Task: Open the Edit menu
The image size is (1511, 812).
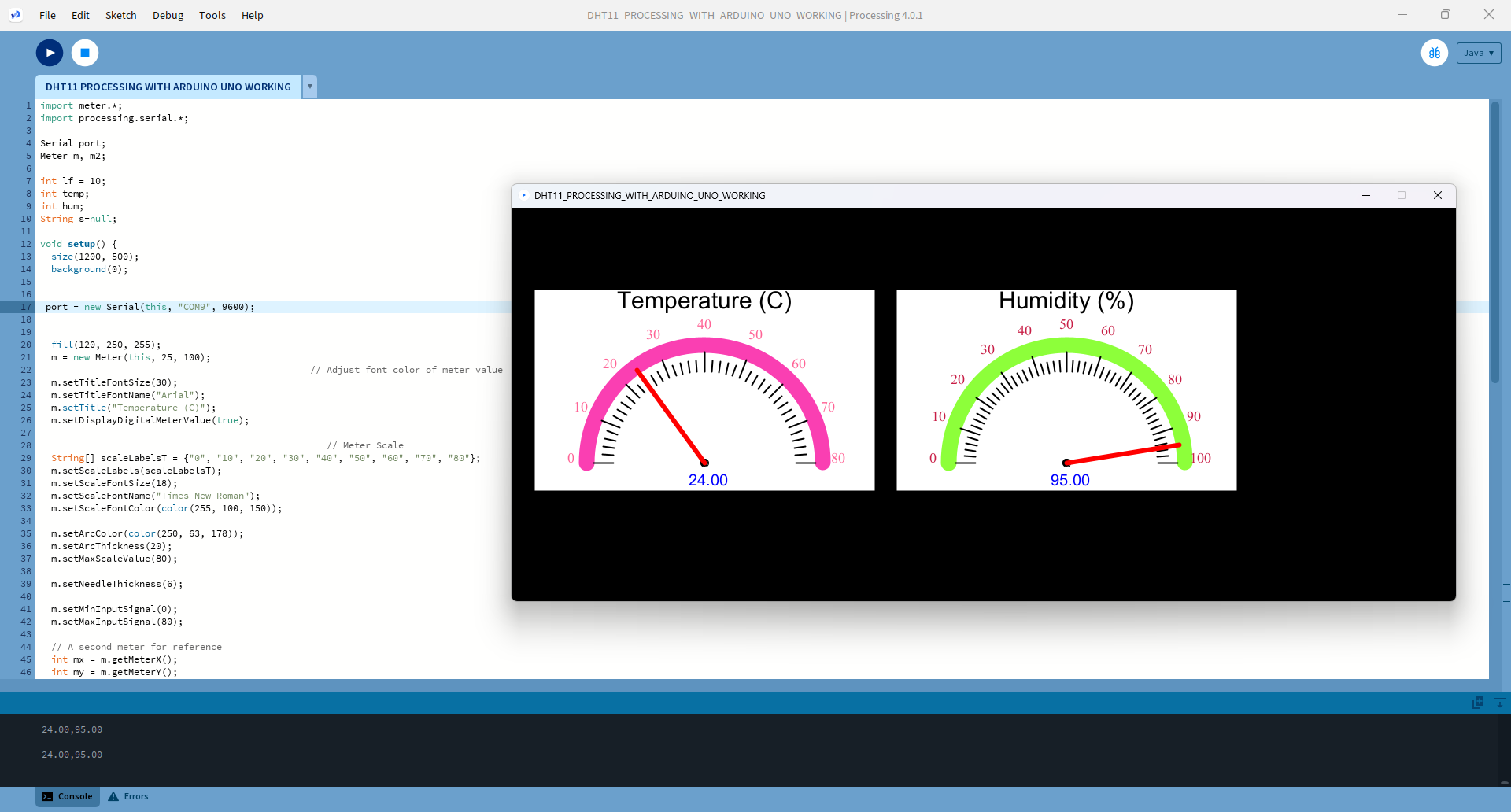Action: (x=80, y=15)
